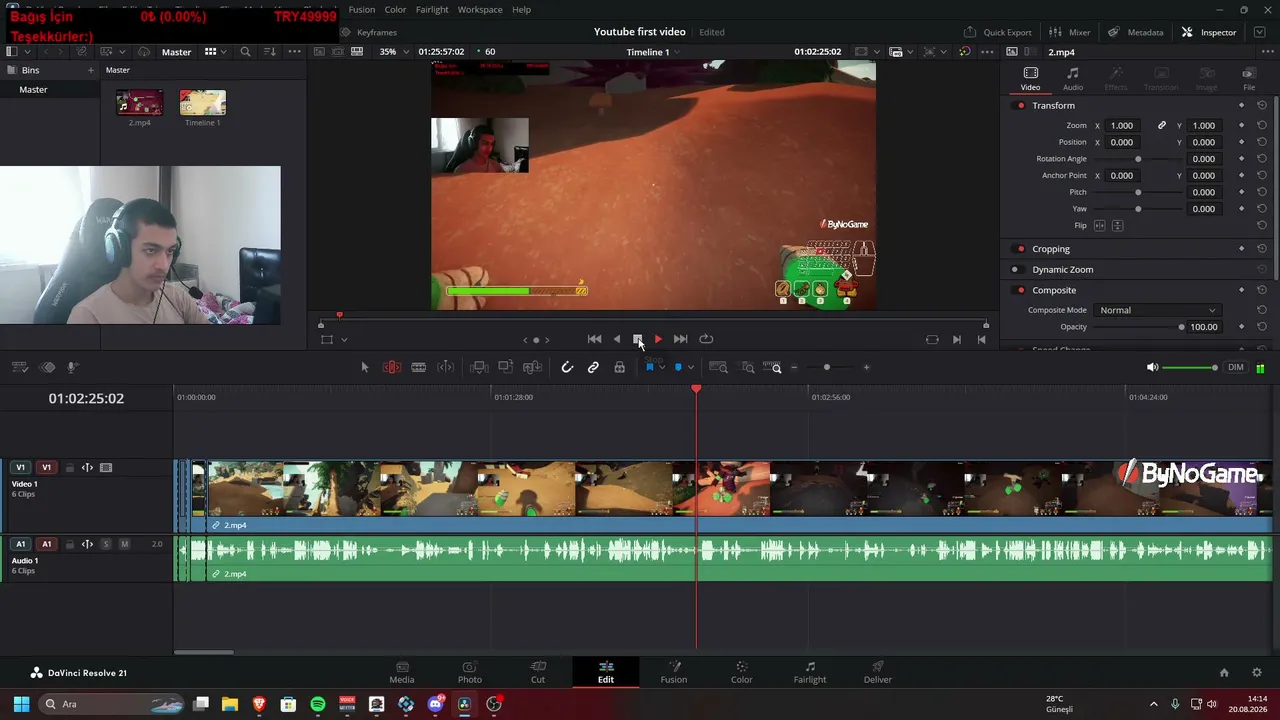1280x720 pixels.
Task: Click the Opacity 100.00 value field
Action: click(1204, 327)
